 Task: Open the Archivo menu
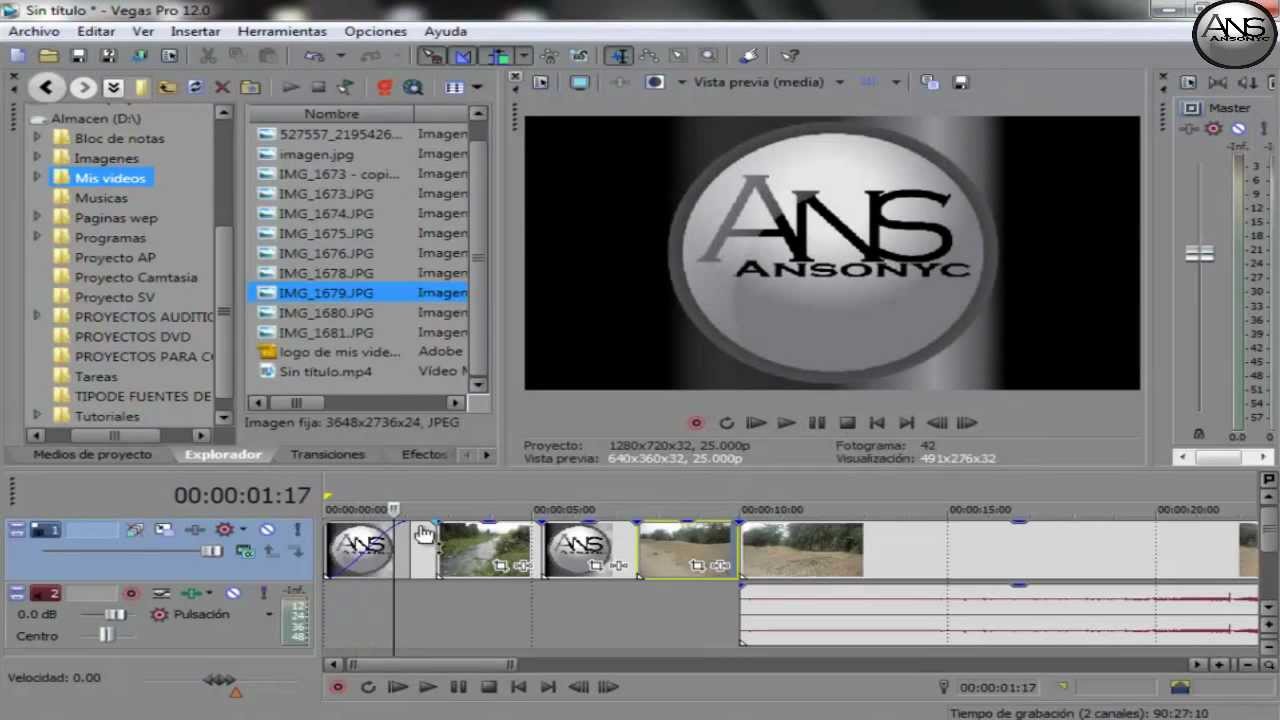[x=34, y=31]
